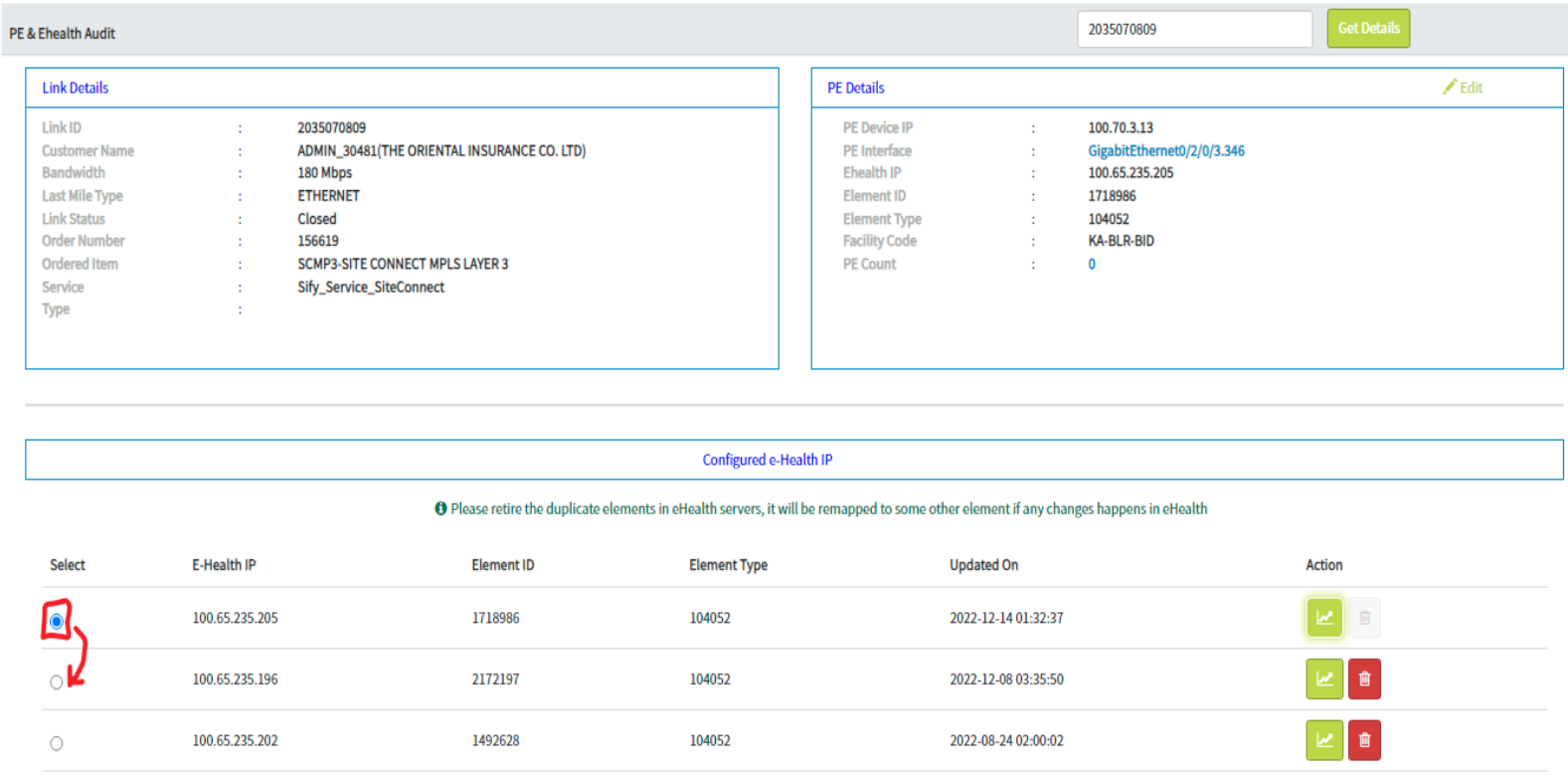Click the Link Status value Closed
Image resolution: width=1568 pixels, height=779 pixels.
click(317, 219)
